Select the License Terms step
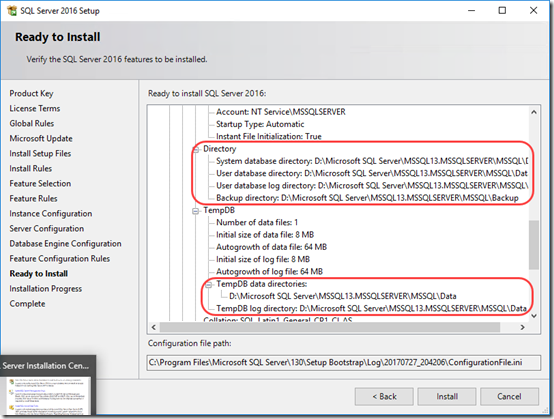554x419 pixels. tap(35, 108)
